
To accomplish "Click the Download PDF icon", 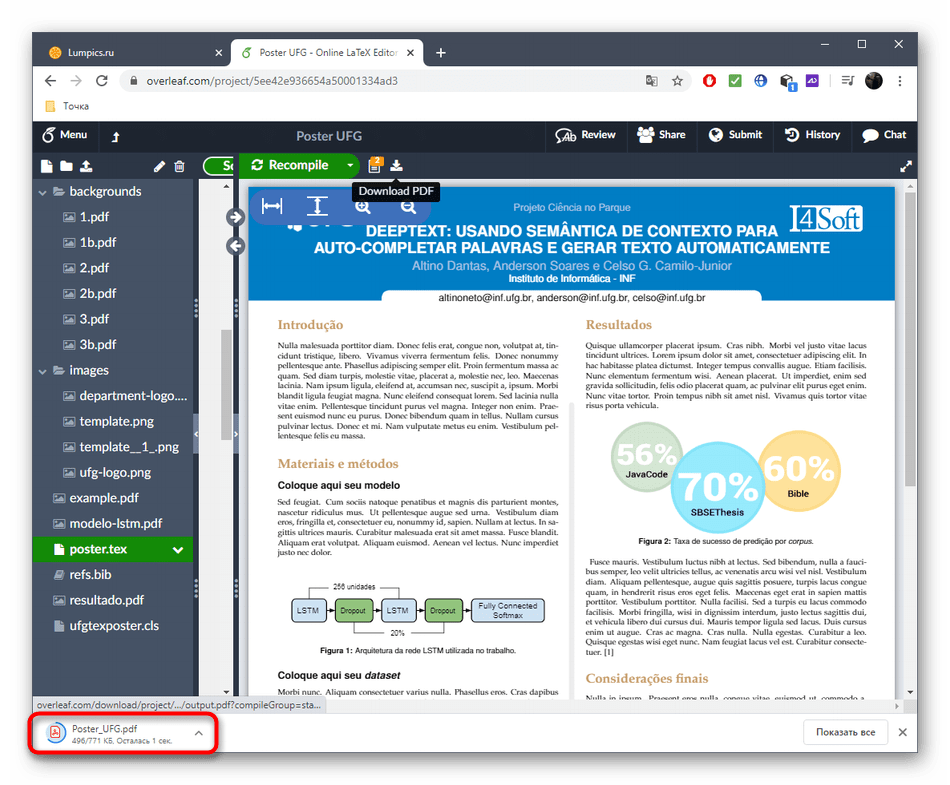I will [x=396, y=165].
